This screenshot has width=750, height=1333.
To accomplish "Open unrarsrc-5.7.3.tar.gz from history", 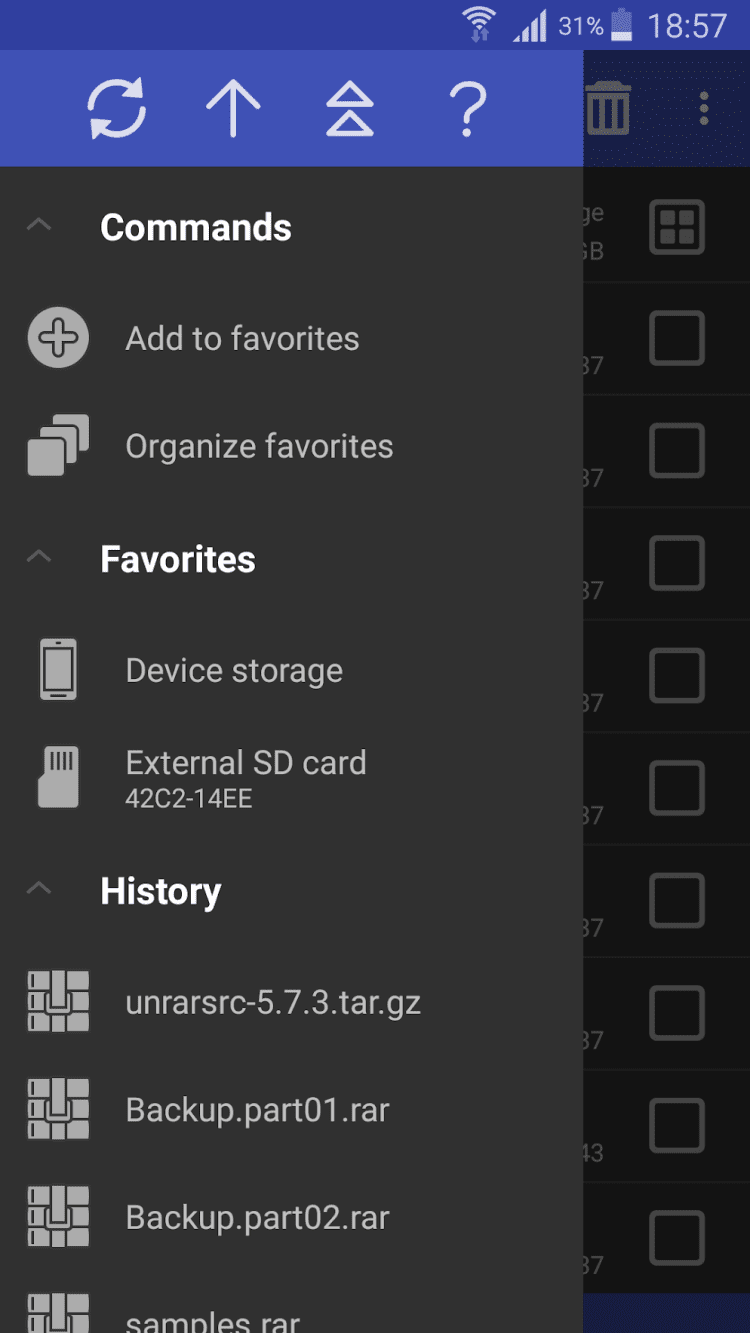I will 273,1002.
